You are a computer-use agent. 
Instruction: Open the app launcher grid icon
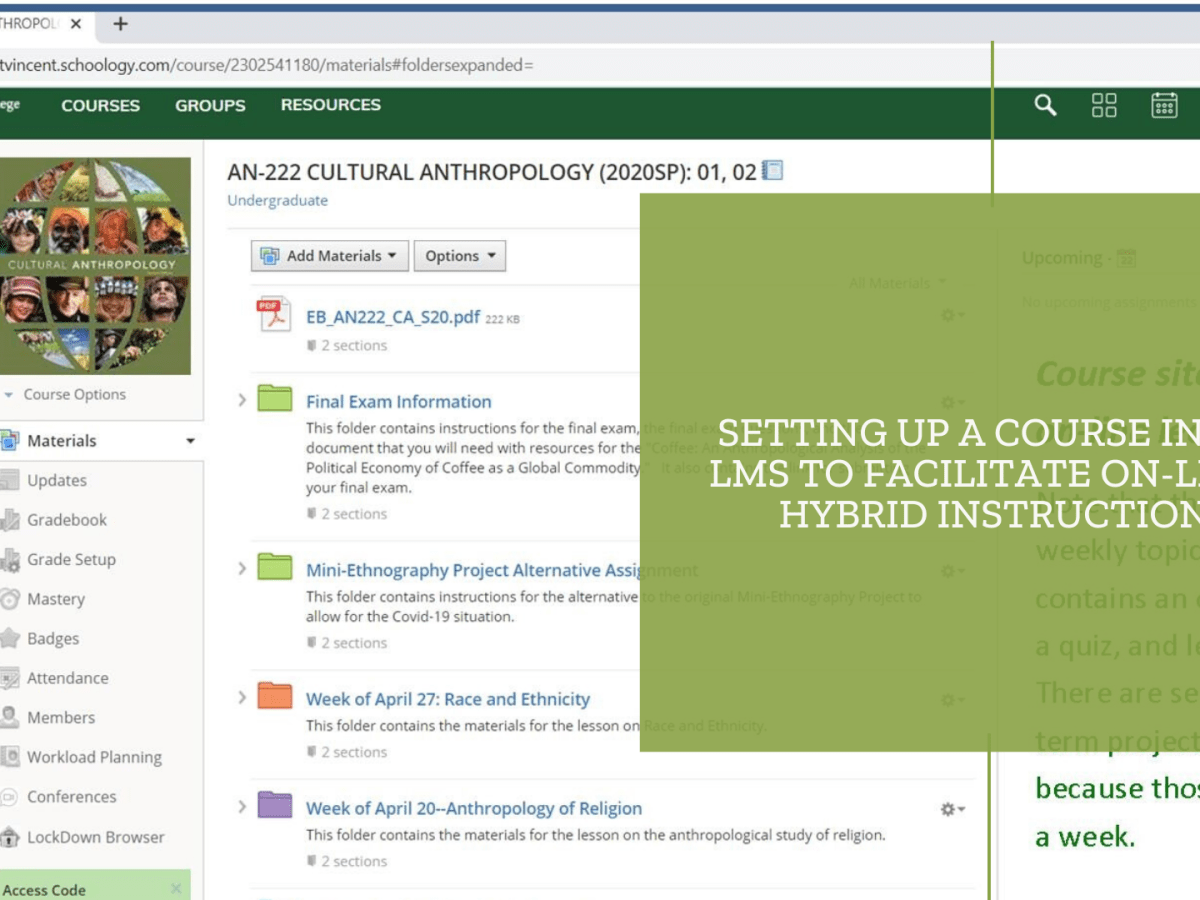coord(1104,104)
